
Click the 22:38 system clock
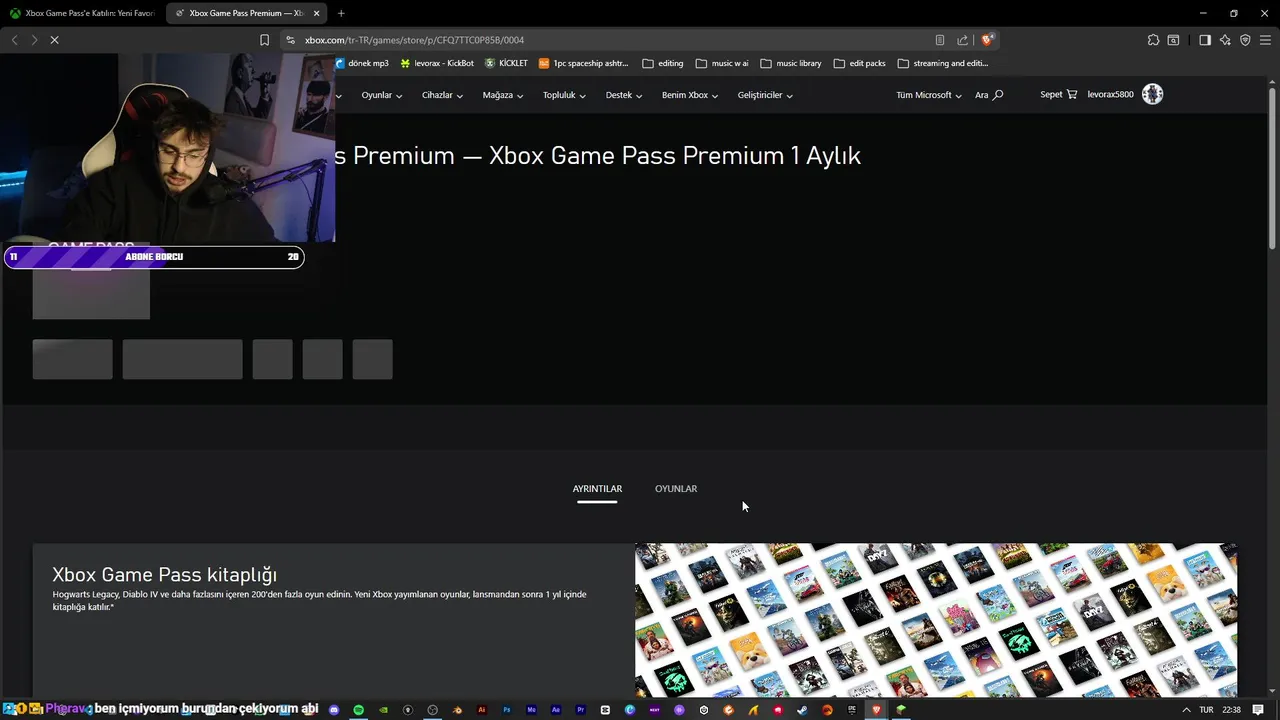(x=1231, y=710)
